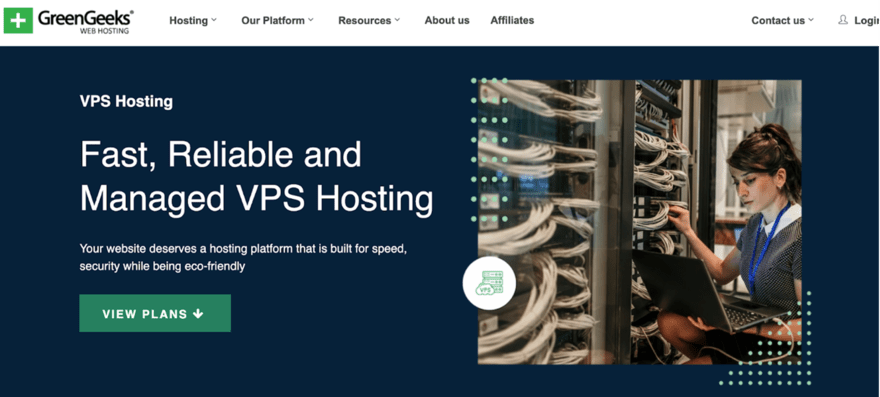Click the GreenGeeks Web Hosting wordmark
880x397 pixels.
(86, 21)
